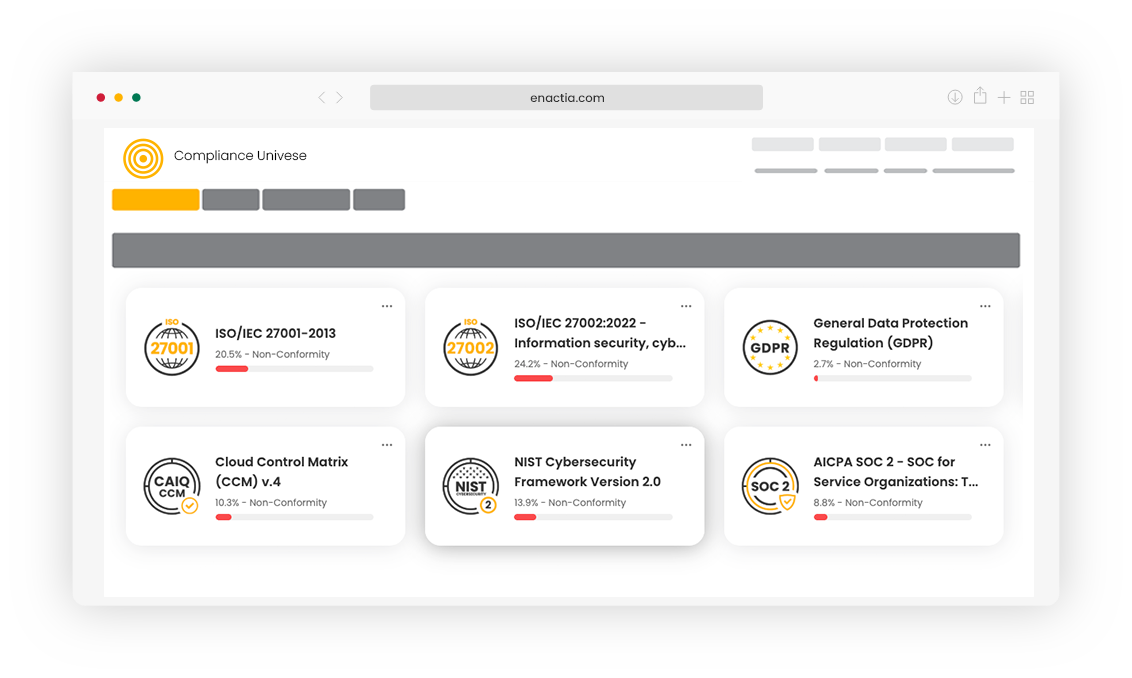The height and width of the screenshot is (678, 1132).
Task: Open a new browser tab with plus icon
Action: [x=1003, y=97]
